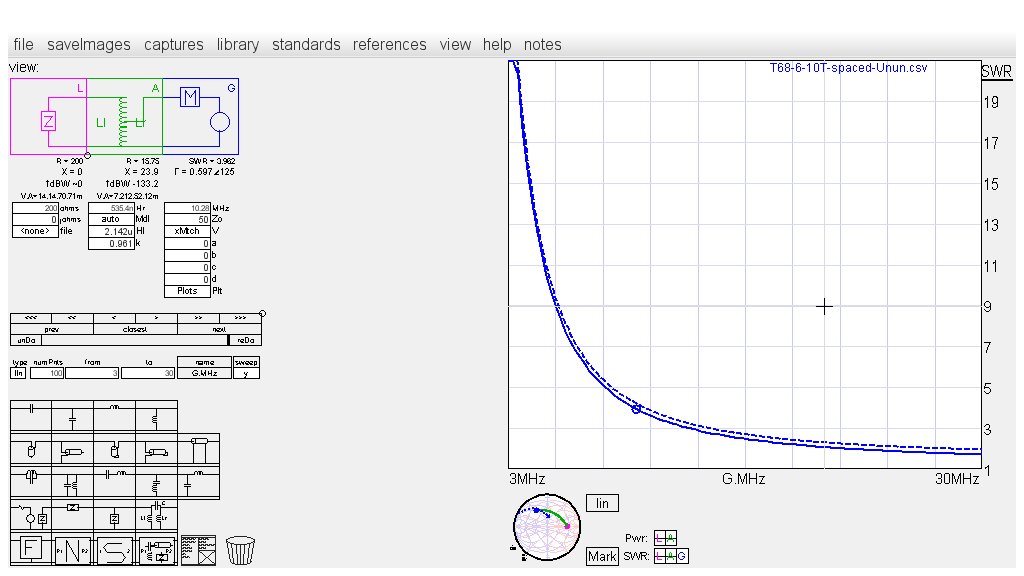This screenshot has width=1024, height=576.
Task: Open the standards menu
Action: tap(306, 44)
